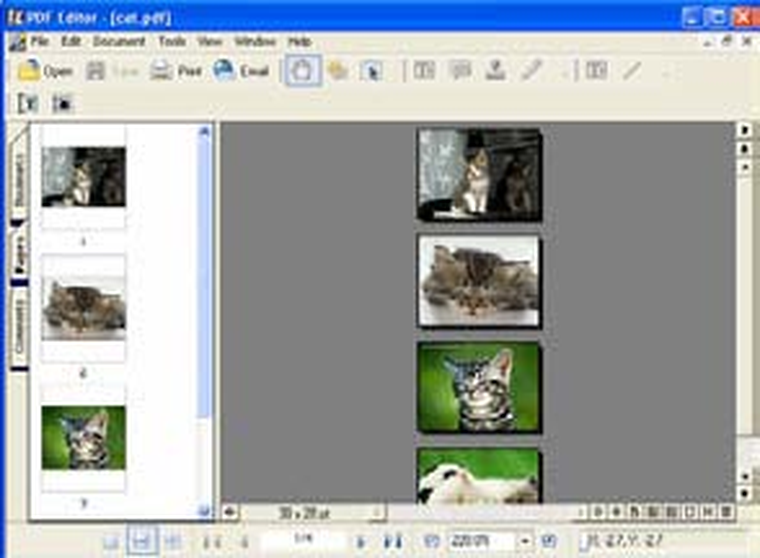Go to the next page
This screenshot has width=760, height=558.
pyautogui.click(x=361, y=542)
